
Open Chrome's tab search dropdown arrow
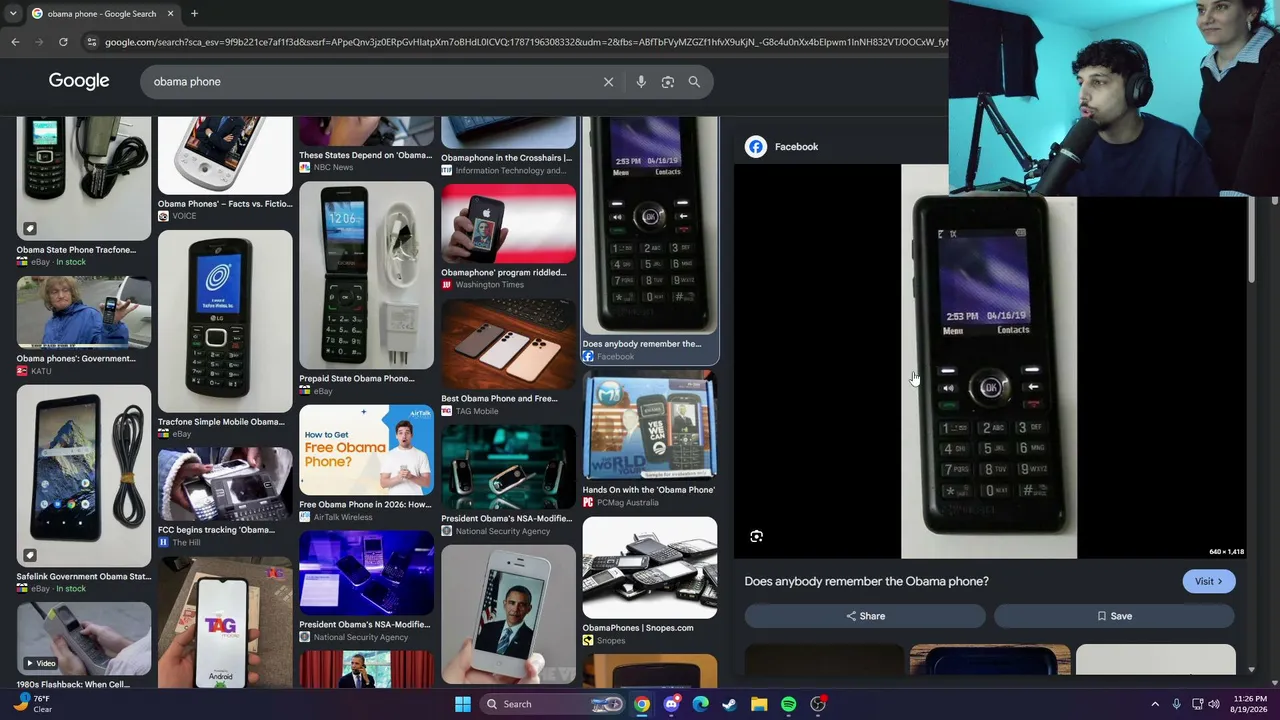[x=13, y=14]
